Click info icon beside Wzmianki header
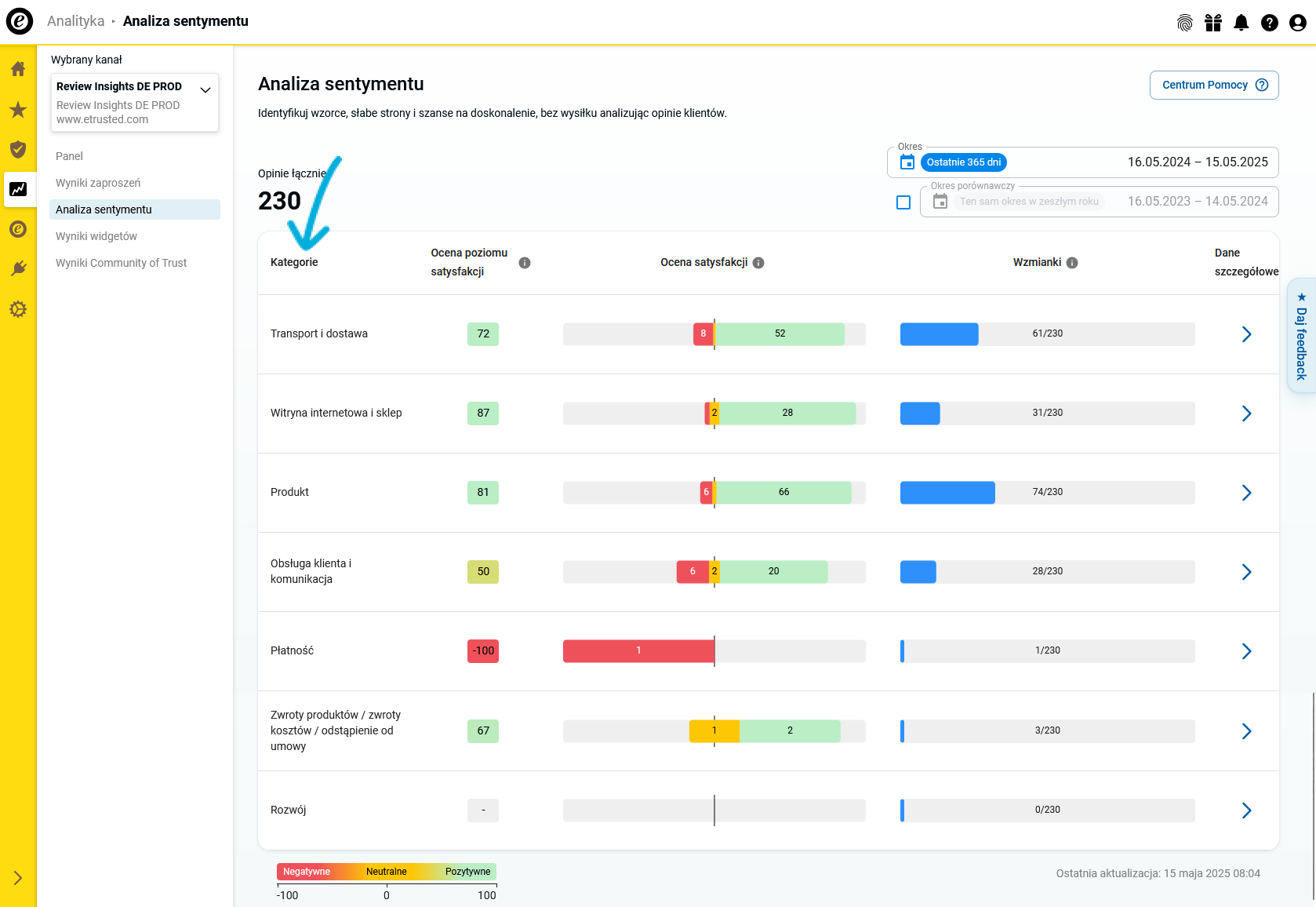 1072,263
